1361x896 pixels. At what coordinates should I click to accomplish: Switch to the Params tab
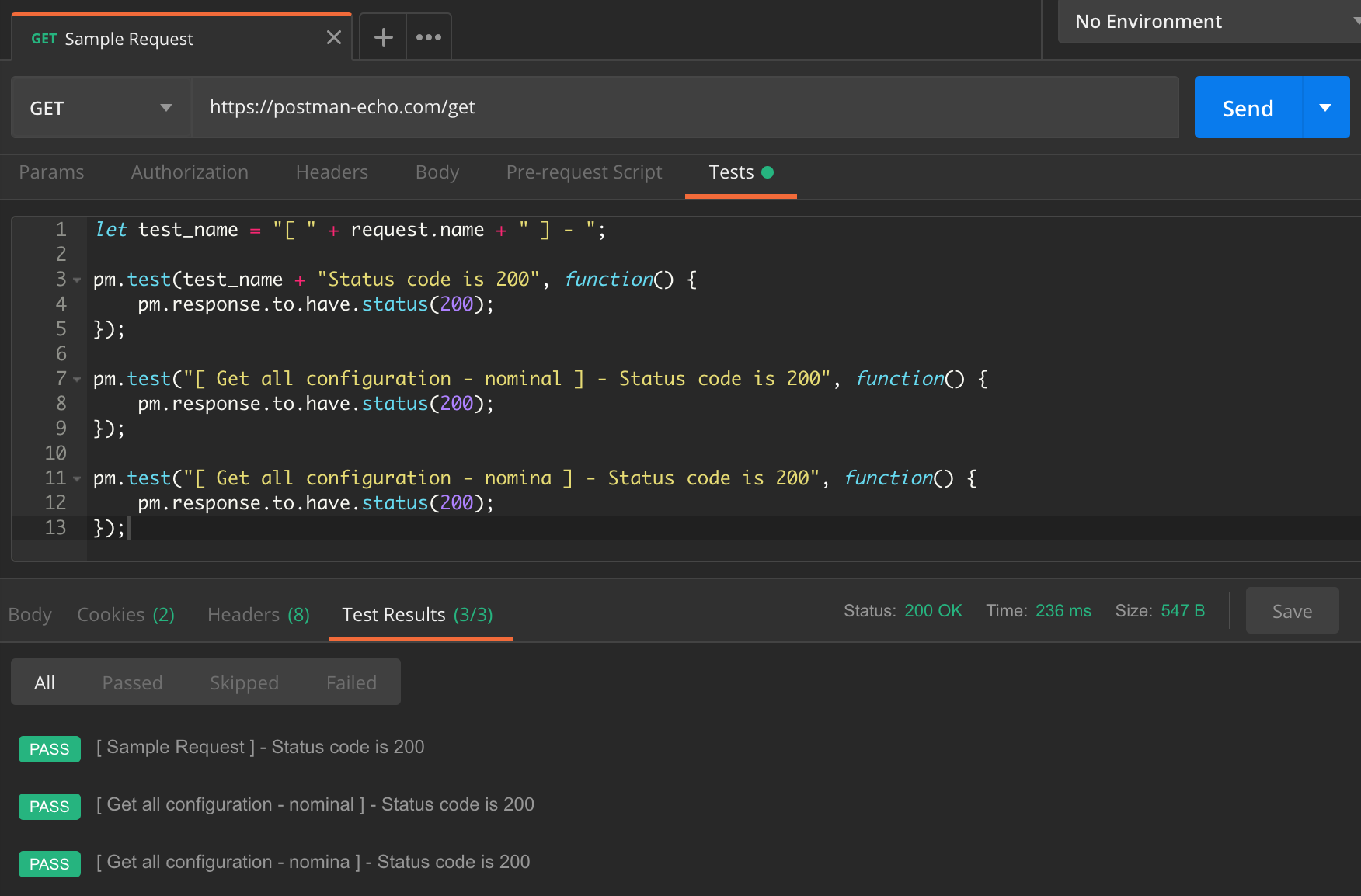pos(51,172)
